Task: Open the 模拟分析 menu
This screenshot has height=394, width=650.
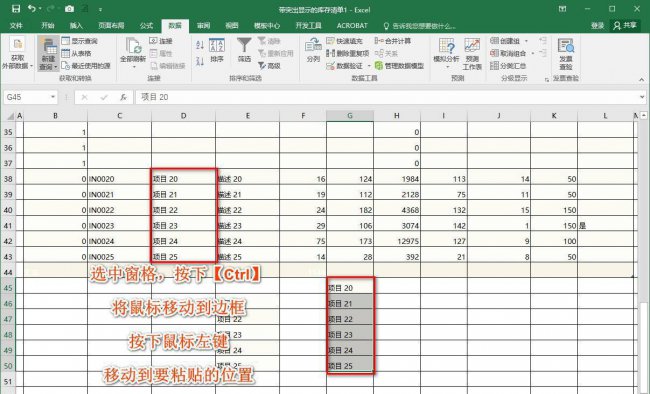Action: pyautogui.click(x=446, y=53)
